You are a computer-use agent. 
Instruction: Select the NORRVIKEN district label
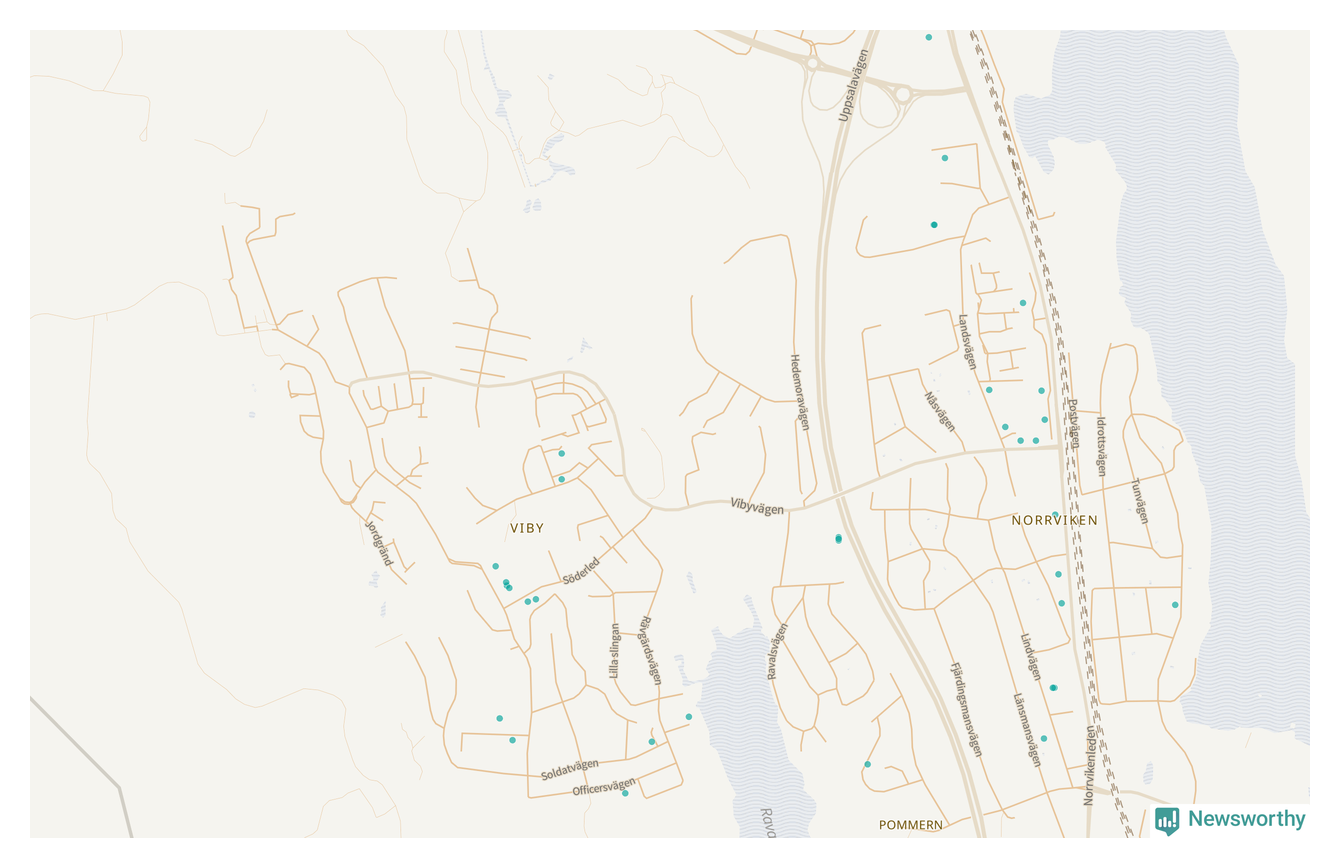[x=1054, y=521]
